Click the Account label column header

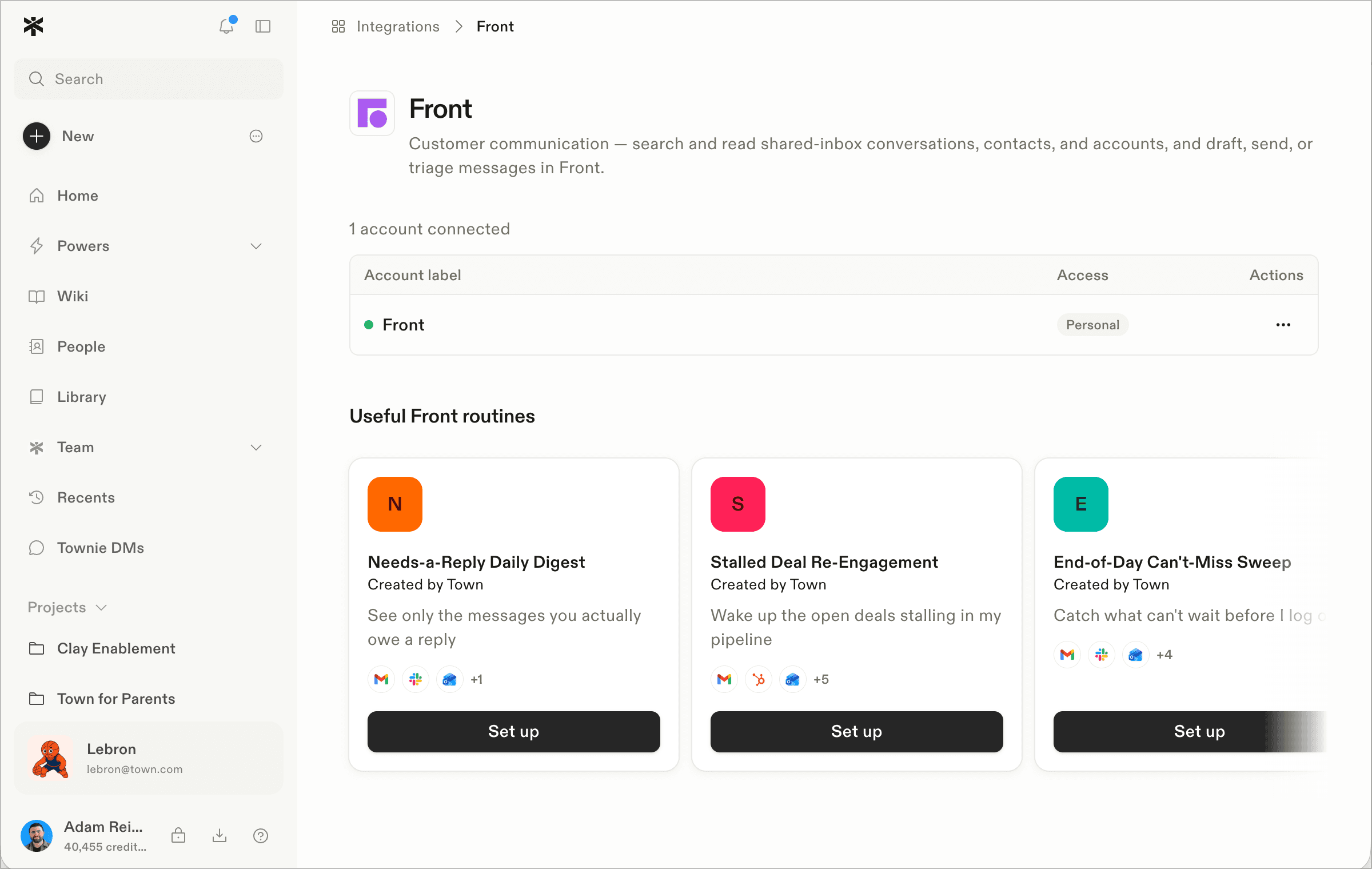point(413,275)
